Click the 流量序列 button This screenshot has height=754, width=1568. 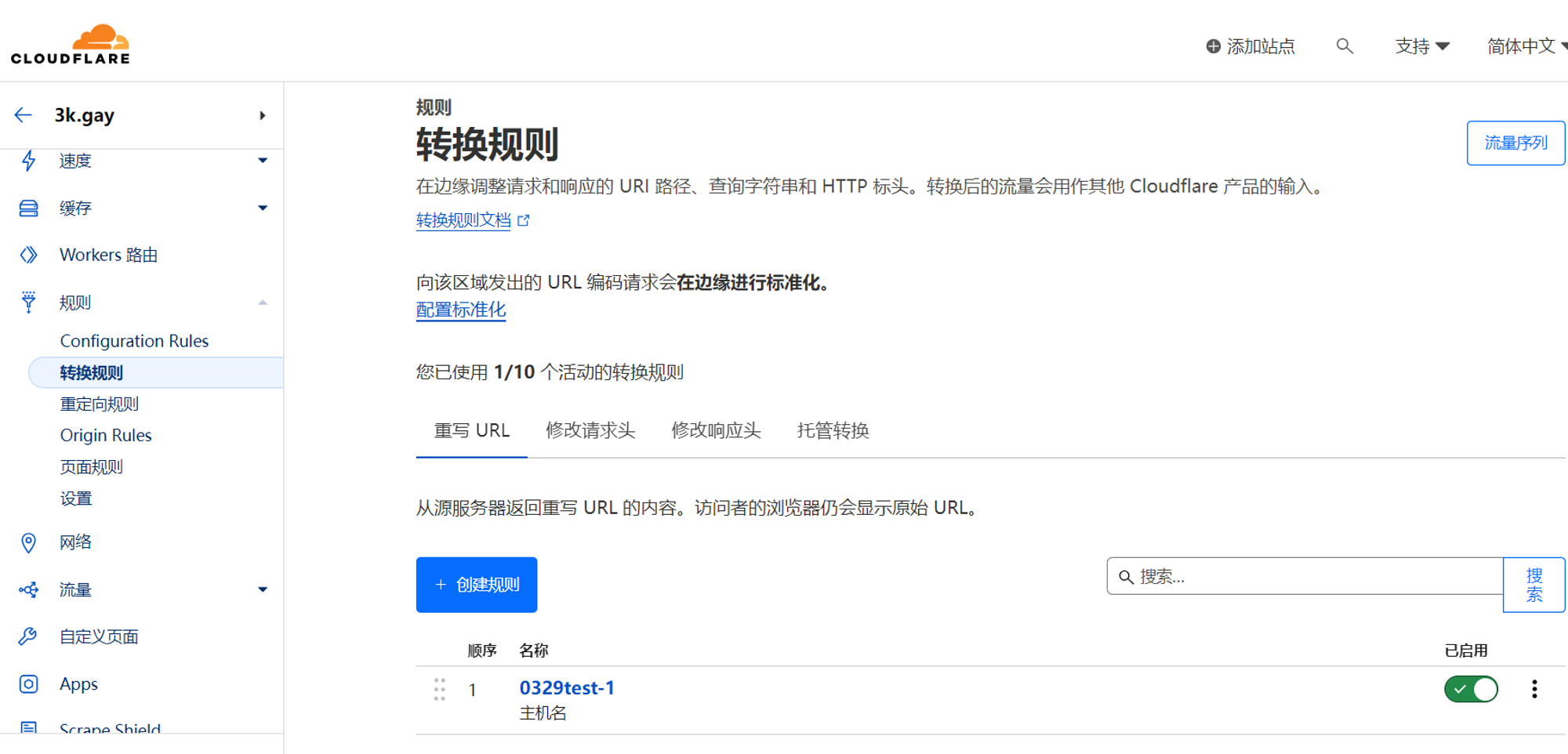[1515, 143]
